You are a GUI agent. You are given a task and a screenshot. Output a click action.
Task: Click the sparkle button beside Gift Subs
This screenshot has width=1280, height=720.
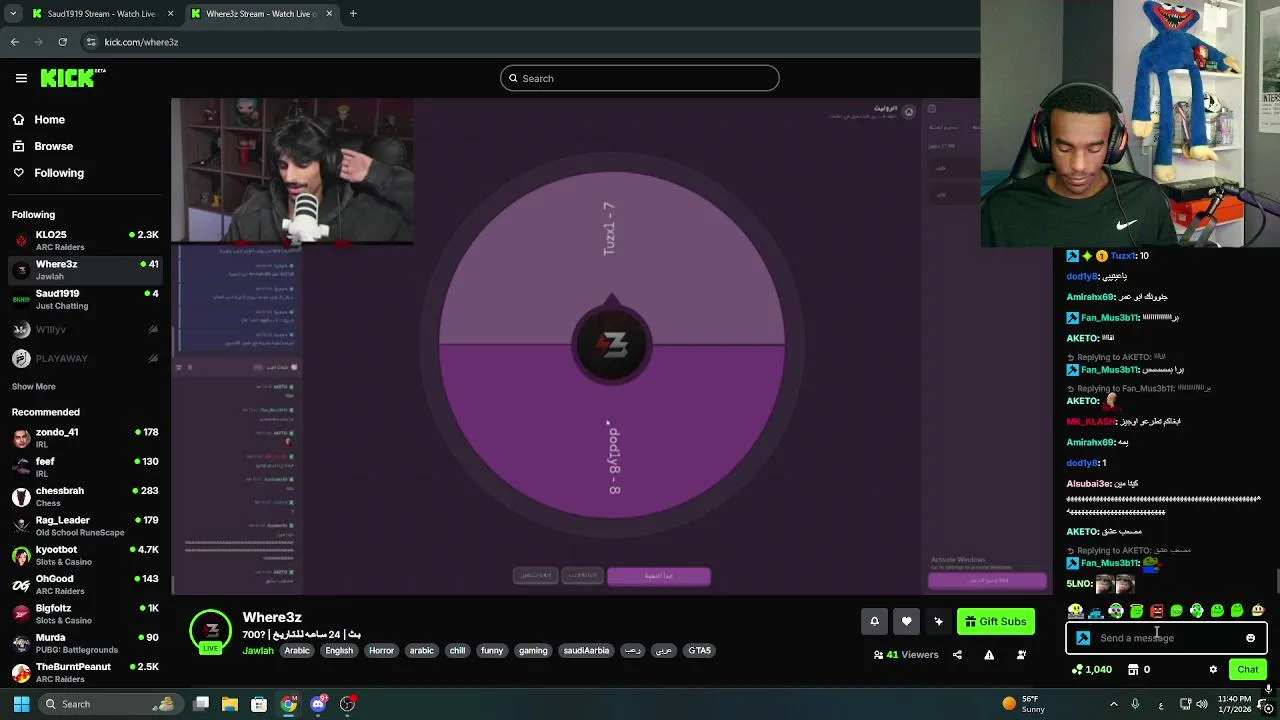click(x=938, y=621)
